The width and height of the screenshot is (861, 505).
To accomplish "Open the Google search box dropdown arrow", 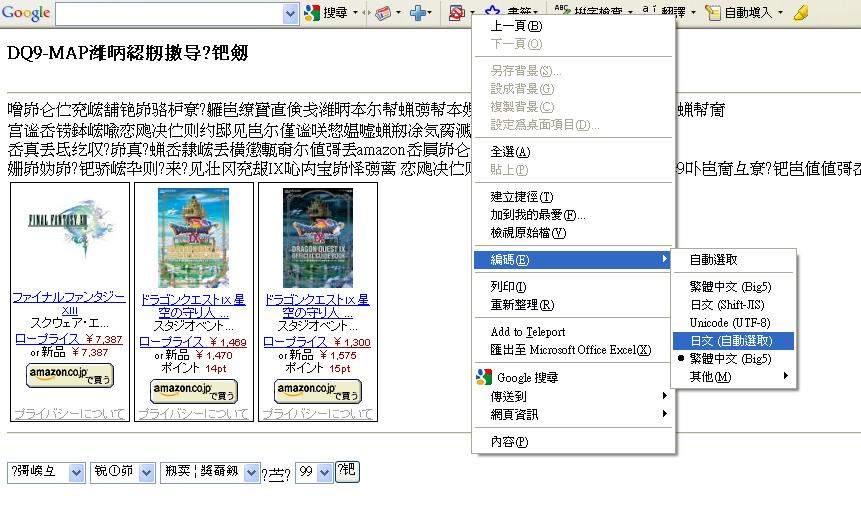I will 290,13.
